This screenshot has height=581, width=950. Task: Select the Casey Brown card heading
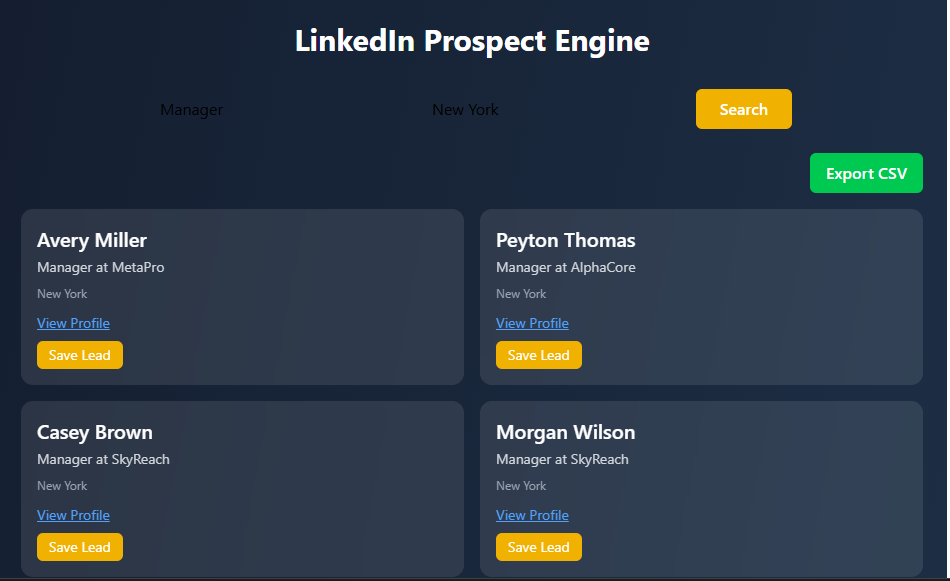[95, 432]
